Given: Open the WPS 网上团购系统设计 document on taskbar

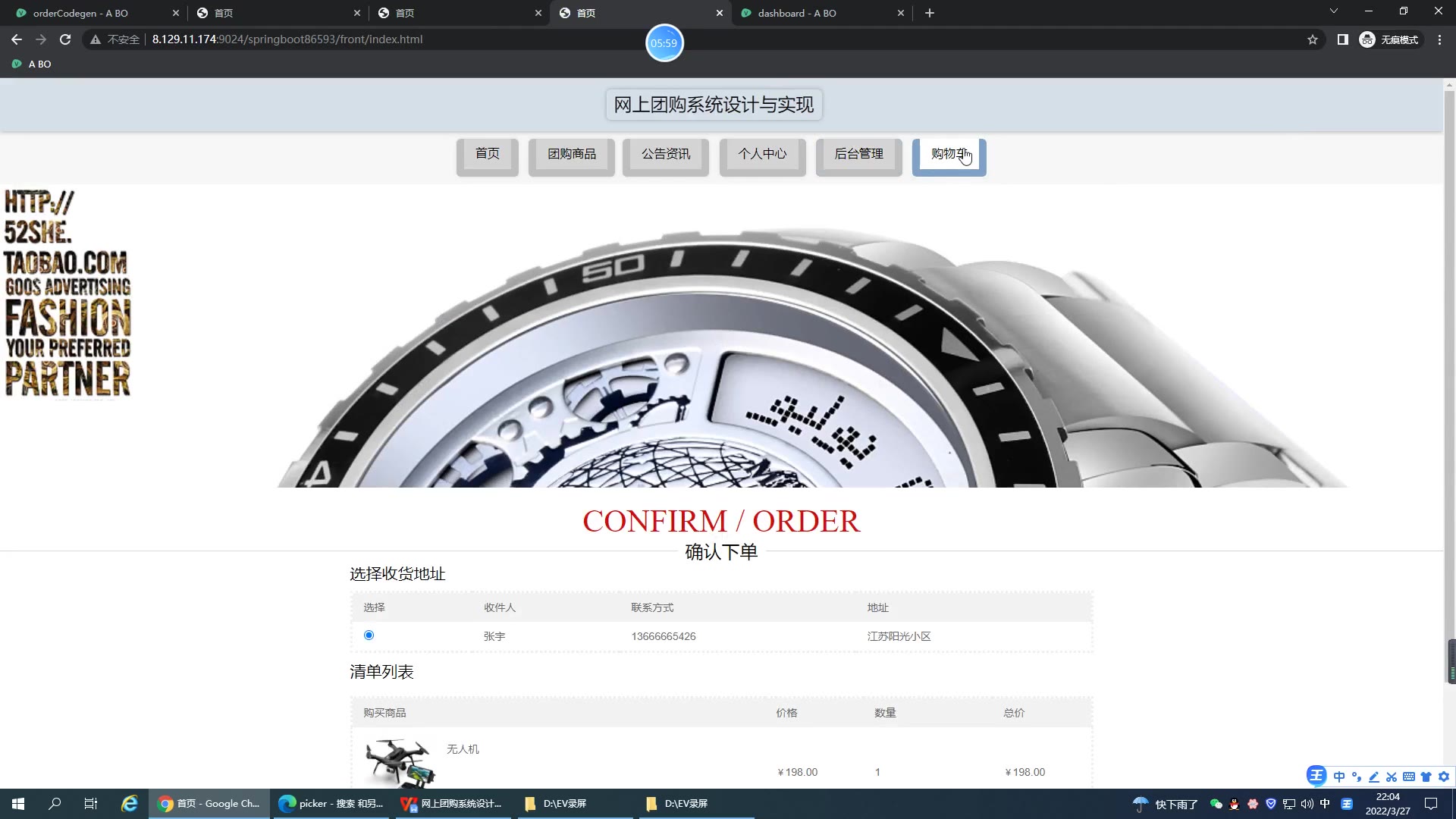Looking at the screenshot, I should pos(452,804).
